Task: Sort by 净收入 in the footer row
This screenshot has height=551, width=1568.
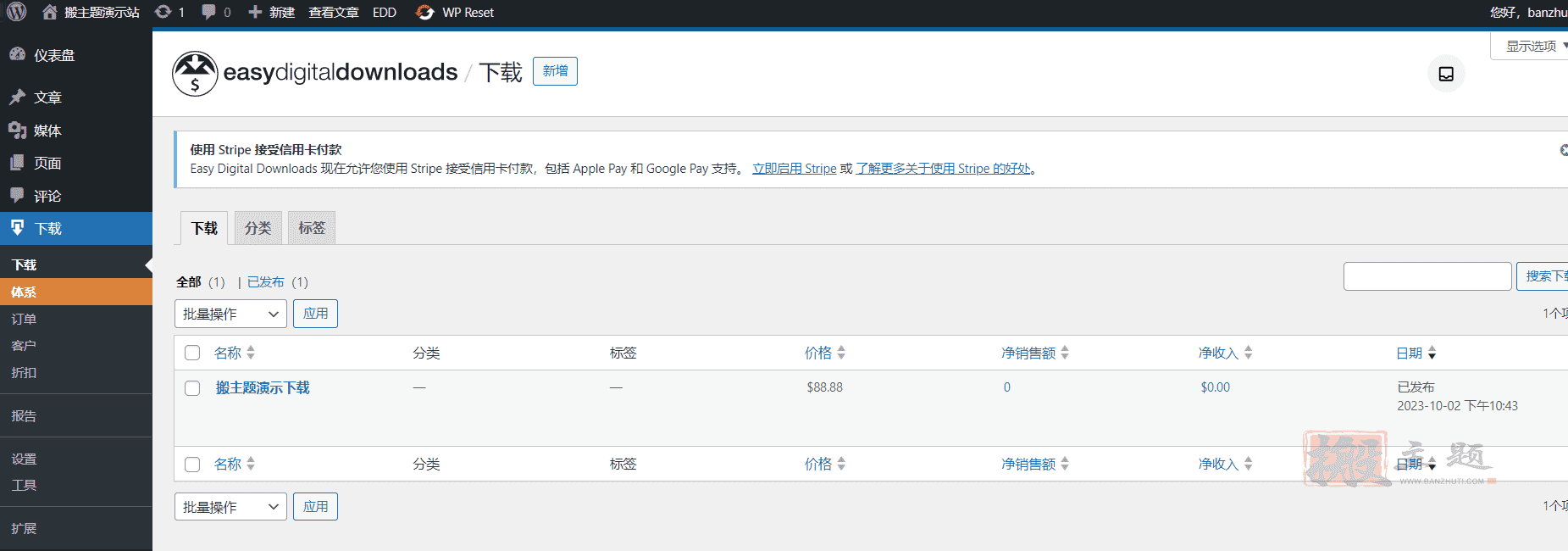Action: (1225, 464)
